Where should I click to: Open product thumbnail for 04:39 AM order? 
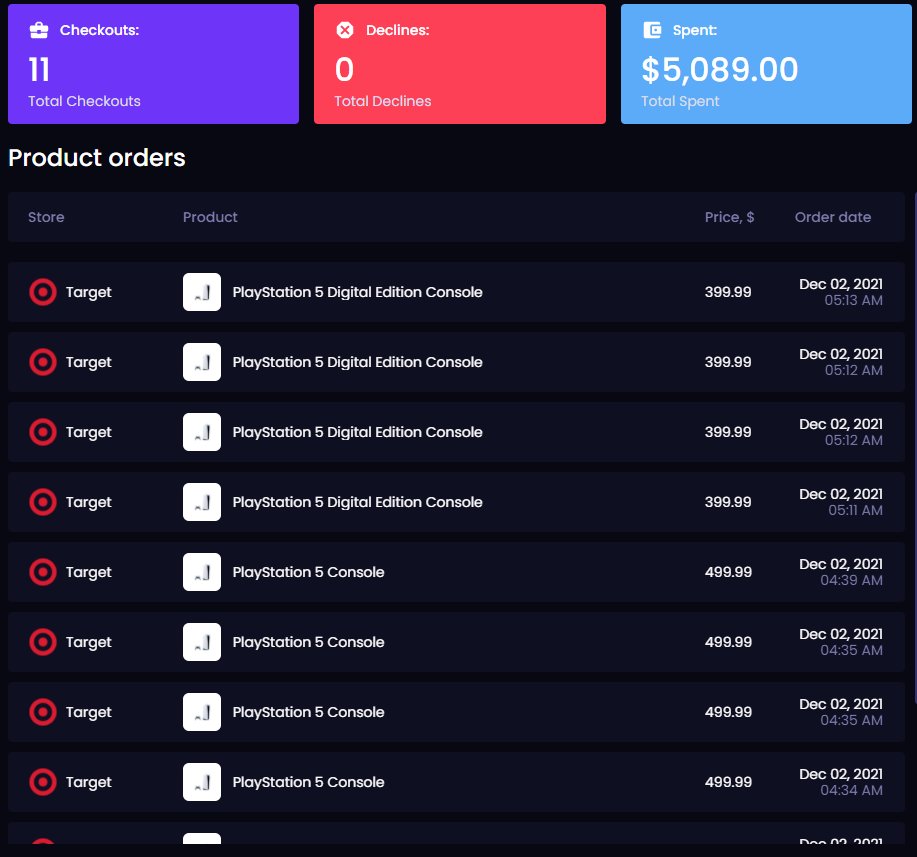[202, 572]
